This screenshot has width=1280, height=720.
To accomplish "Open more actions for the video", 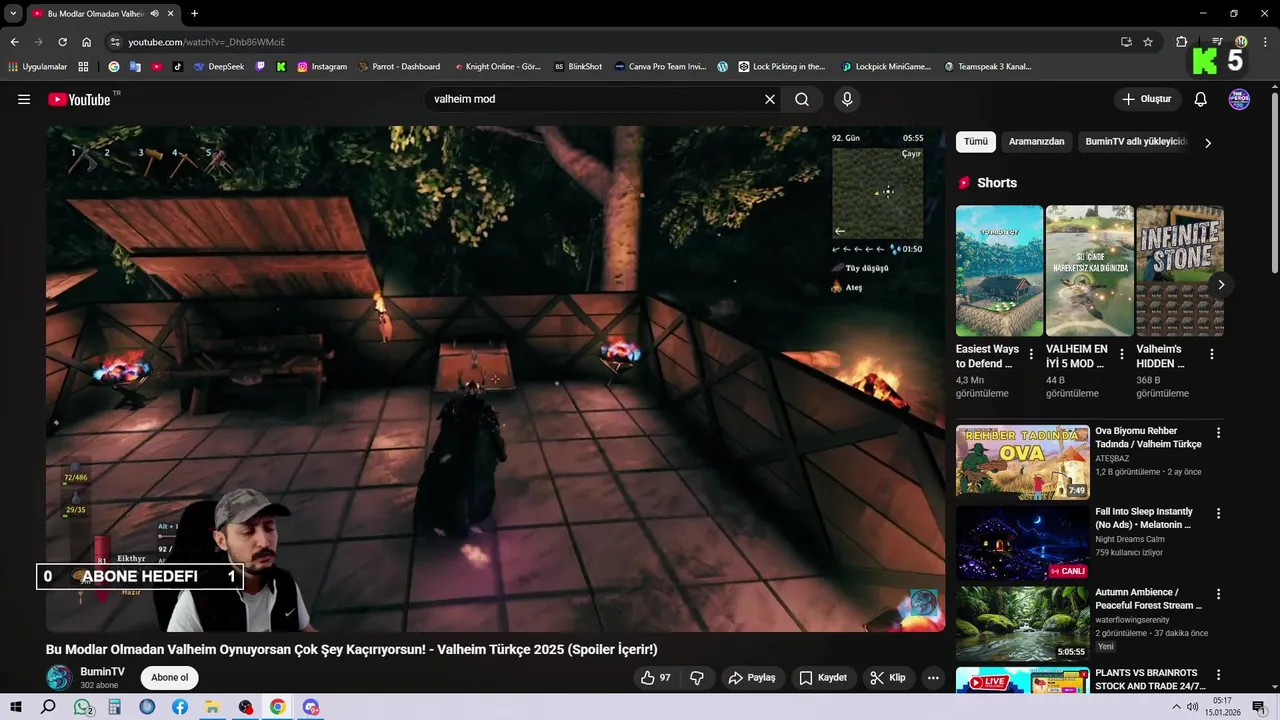I will pyautogui.click(x=933, y=678).
